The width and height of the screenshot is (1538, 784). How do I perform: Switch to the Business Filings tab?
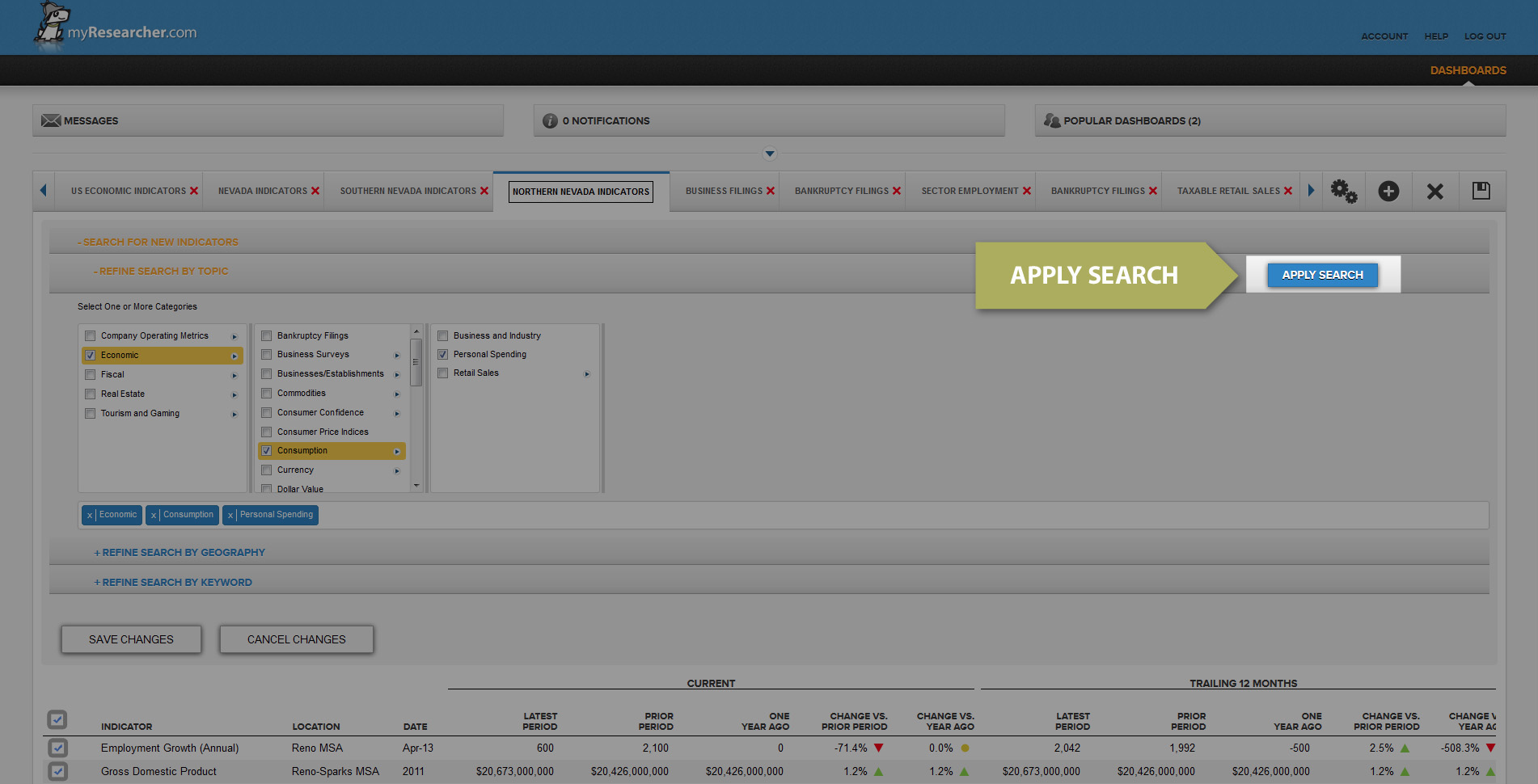coord(725,192)
